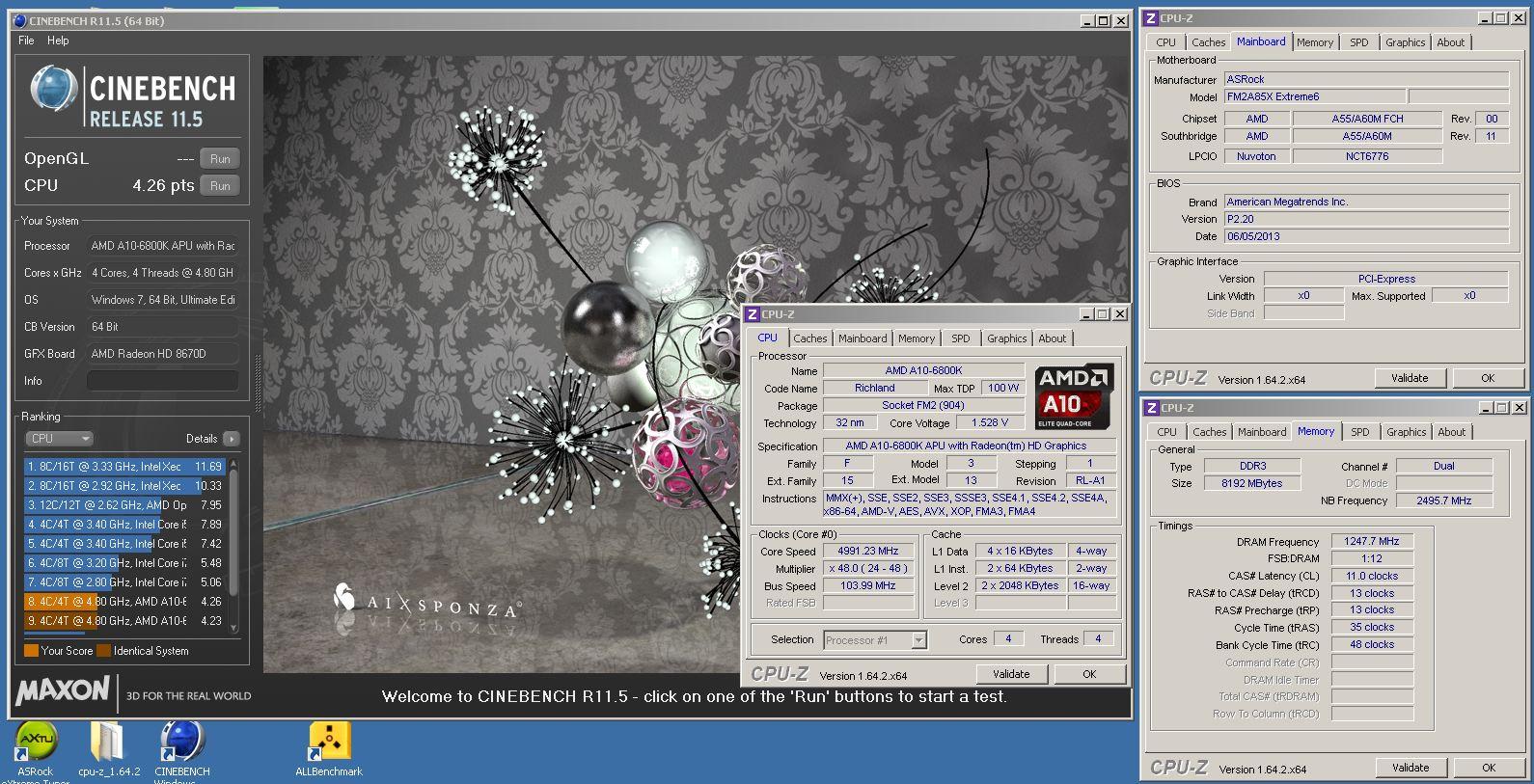The width and height of the screenshot is (1534, 784).
Task: Open the Help menu in Cinebench
Action: coord(58,41)
